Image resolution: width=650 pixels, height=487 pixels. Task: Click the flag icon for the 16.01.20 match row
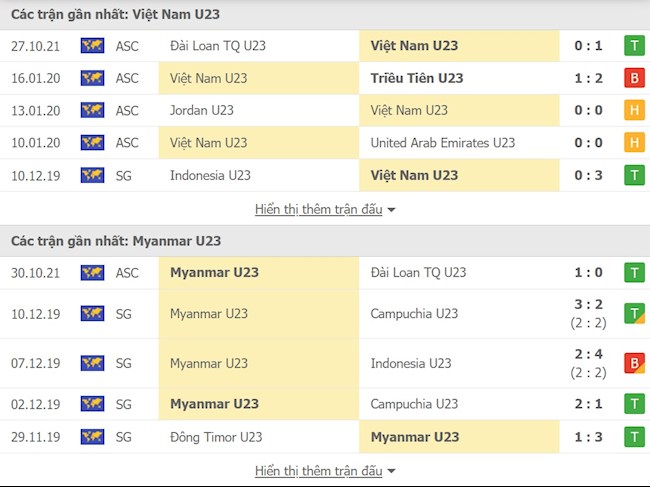tap(92, 78)
